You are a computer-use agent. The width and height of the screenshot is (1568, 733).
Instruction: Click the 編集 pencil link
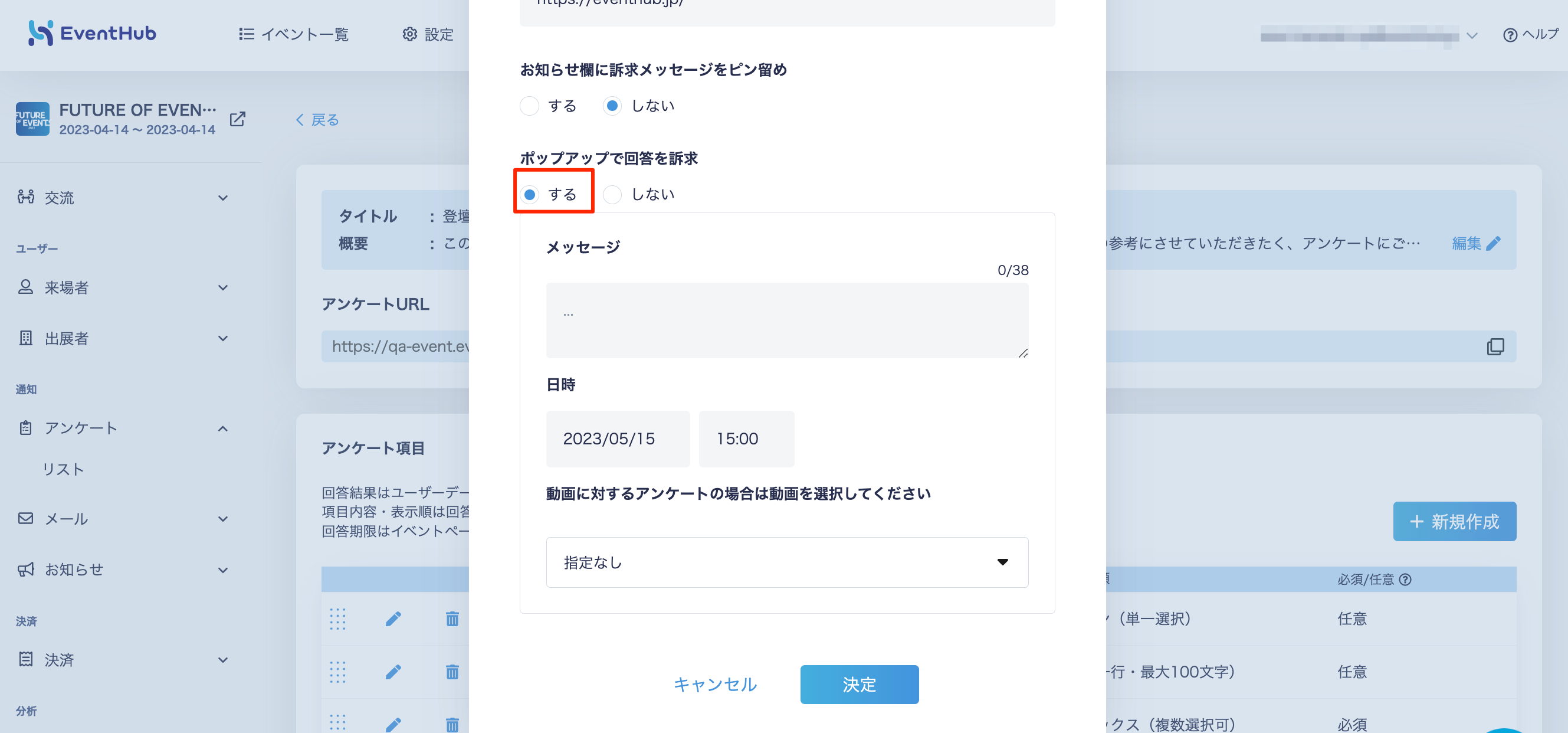(1476, 244)
